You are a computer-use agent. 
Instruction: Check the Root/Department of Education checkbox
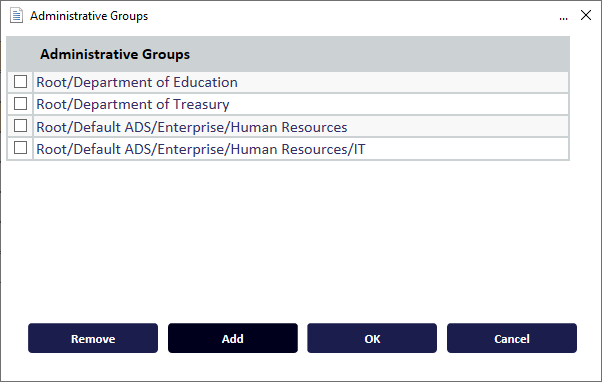(20, 81)
